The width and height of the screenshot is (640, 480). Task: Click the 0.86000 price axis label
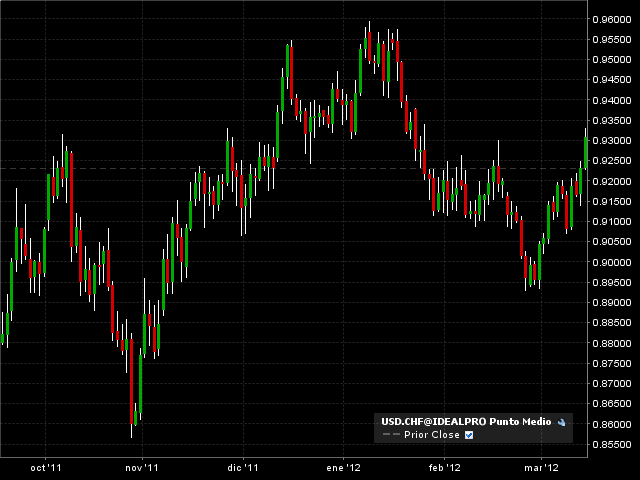coord(612,424)
